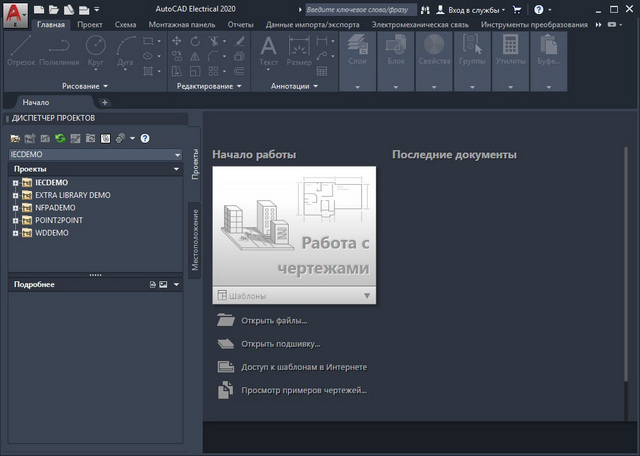Select the Текст annotation tool
The width and height of the screenshot is (640, 456).
(268, 48)
